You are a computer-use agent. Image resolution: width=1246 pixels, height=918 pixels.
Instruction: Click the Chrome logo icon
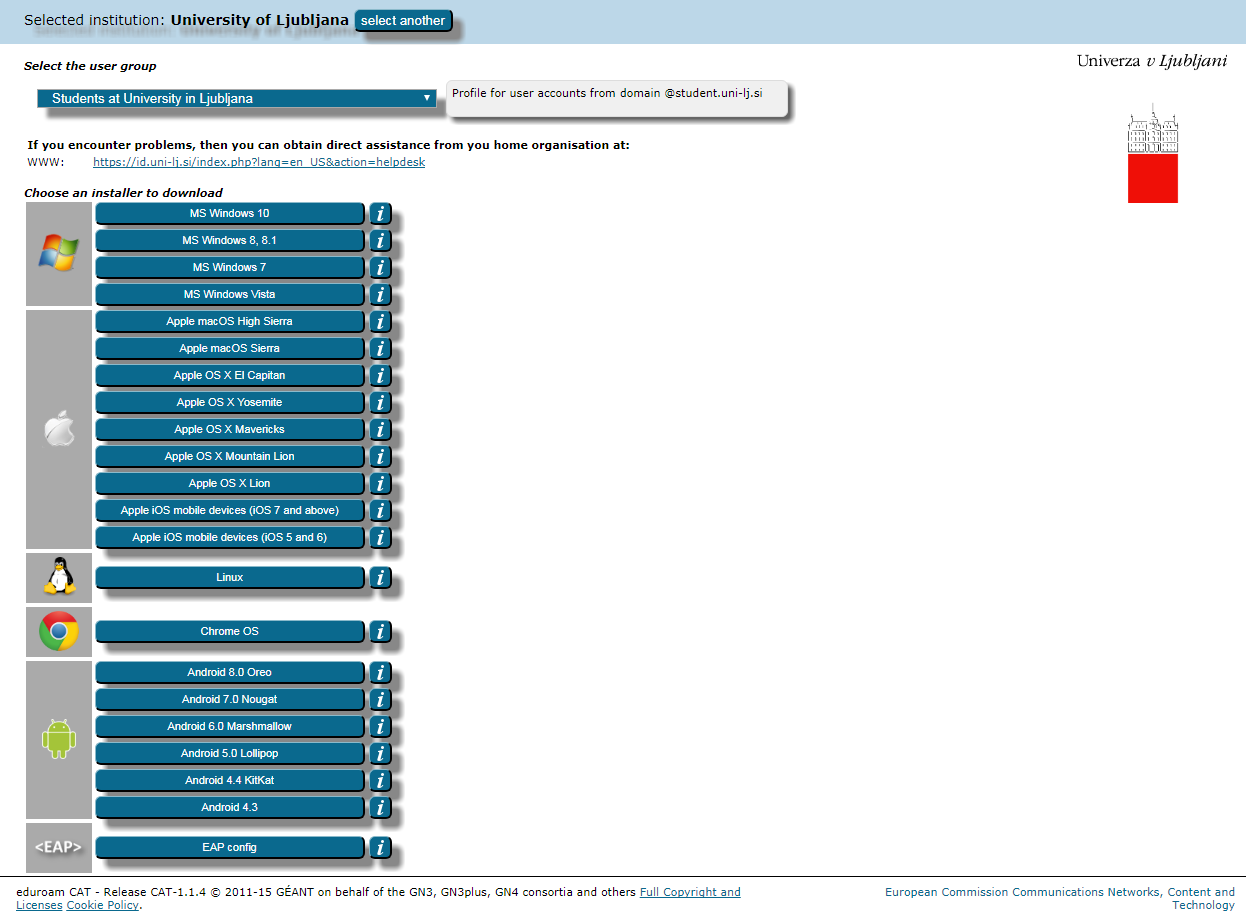tap(59, 631)
